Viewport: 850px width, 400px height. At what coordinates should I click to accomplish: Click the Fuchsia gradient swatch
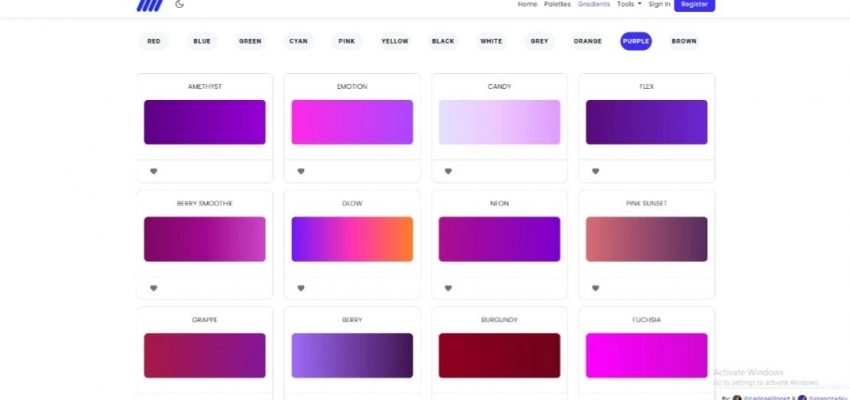tap(646, 355)
